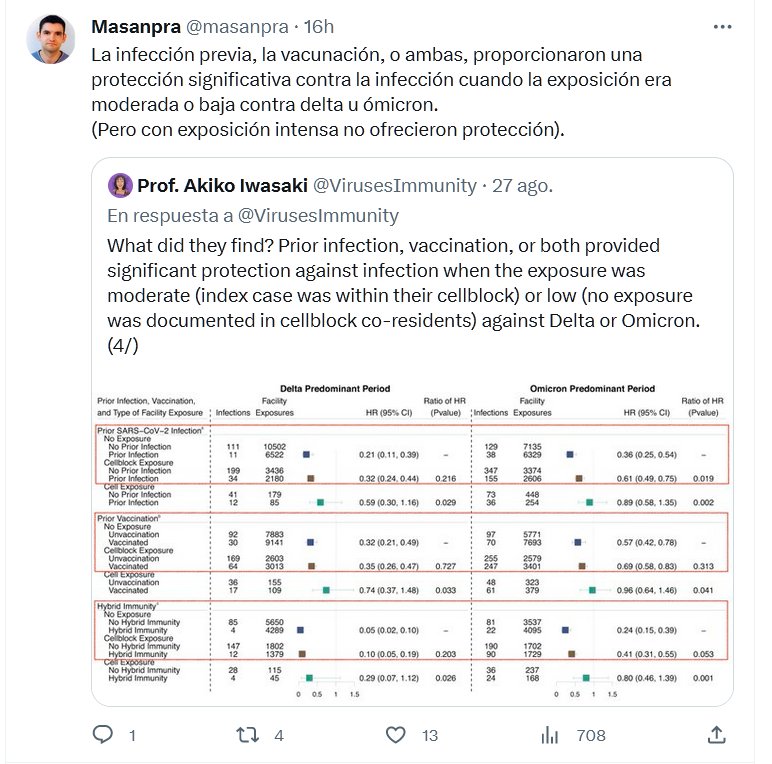Viewport: 772px width, 764px height.
Task: Click Prof. Akiko Iwasaki's small avatar
Action: 121,185
